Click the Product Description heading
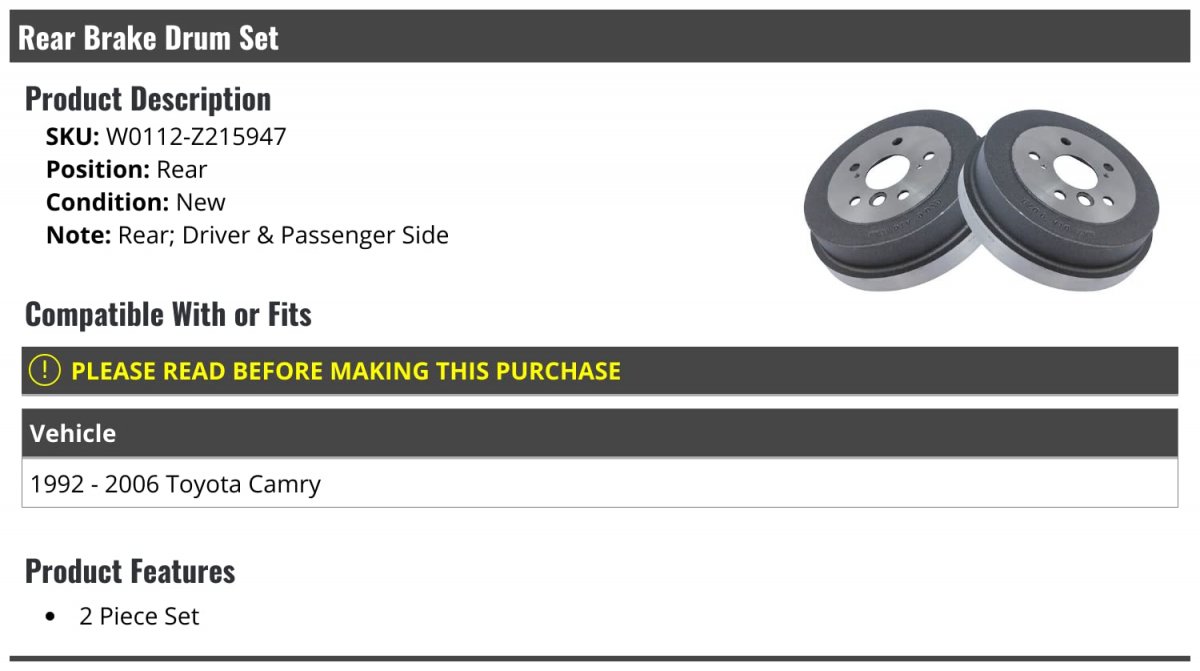 [x=148, y=99]
